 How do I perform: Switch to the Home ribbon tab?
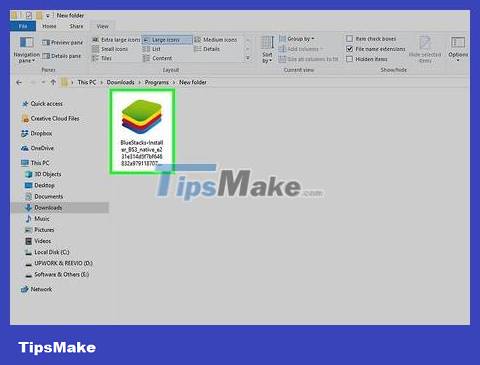tap(49, 26)
